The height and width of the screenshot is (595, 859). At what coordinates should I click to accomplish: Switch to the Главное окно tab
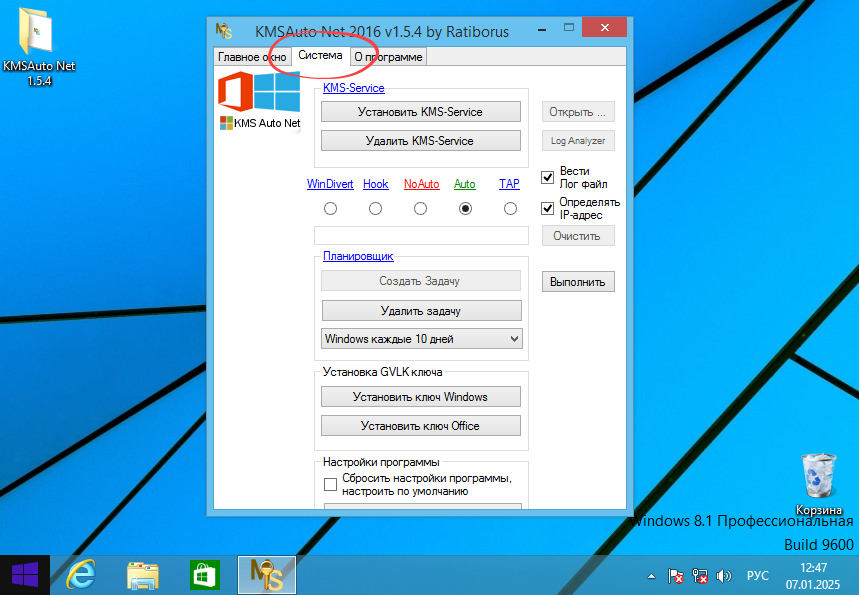(252, 57)
